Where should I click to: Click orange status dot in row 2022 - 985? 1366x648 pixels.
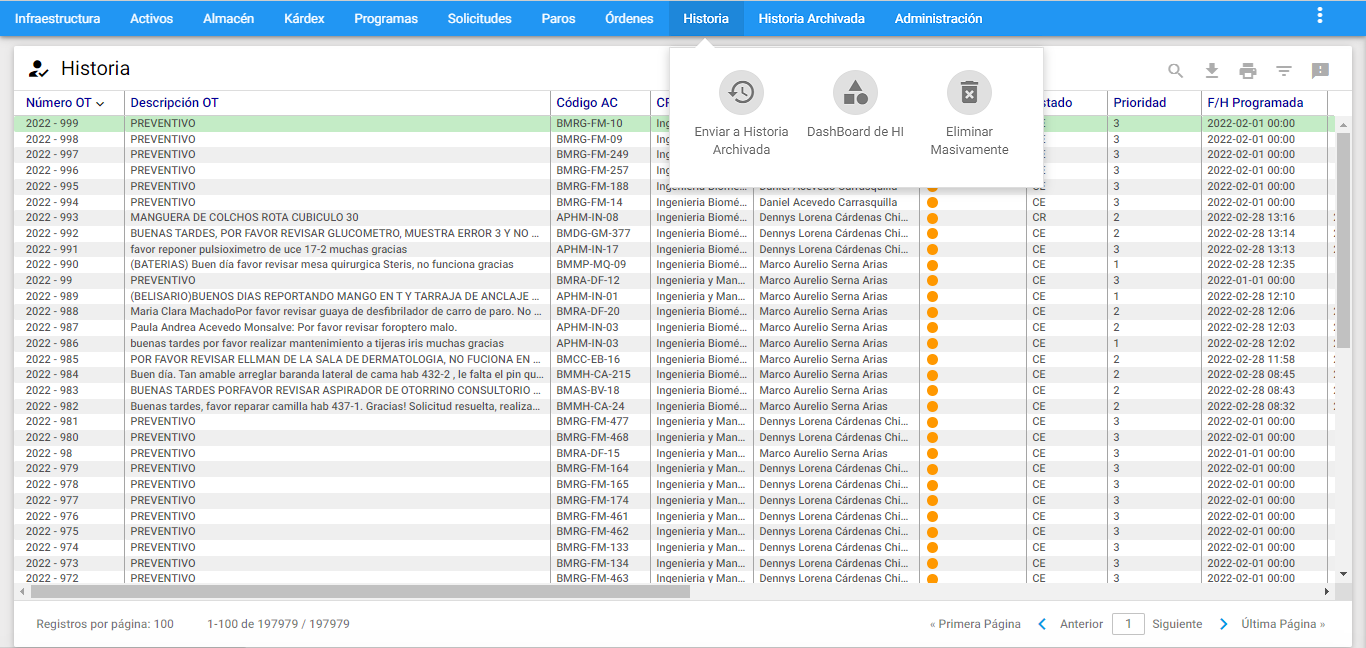click(932, 359)
